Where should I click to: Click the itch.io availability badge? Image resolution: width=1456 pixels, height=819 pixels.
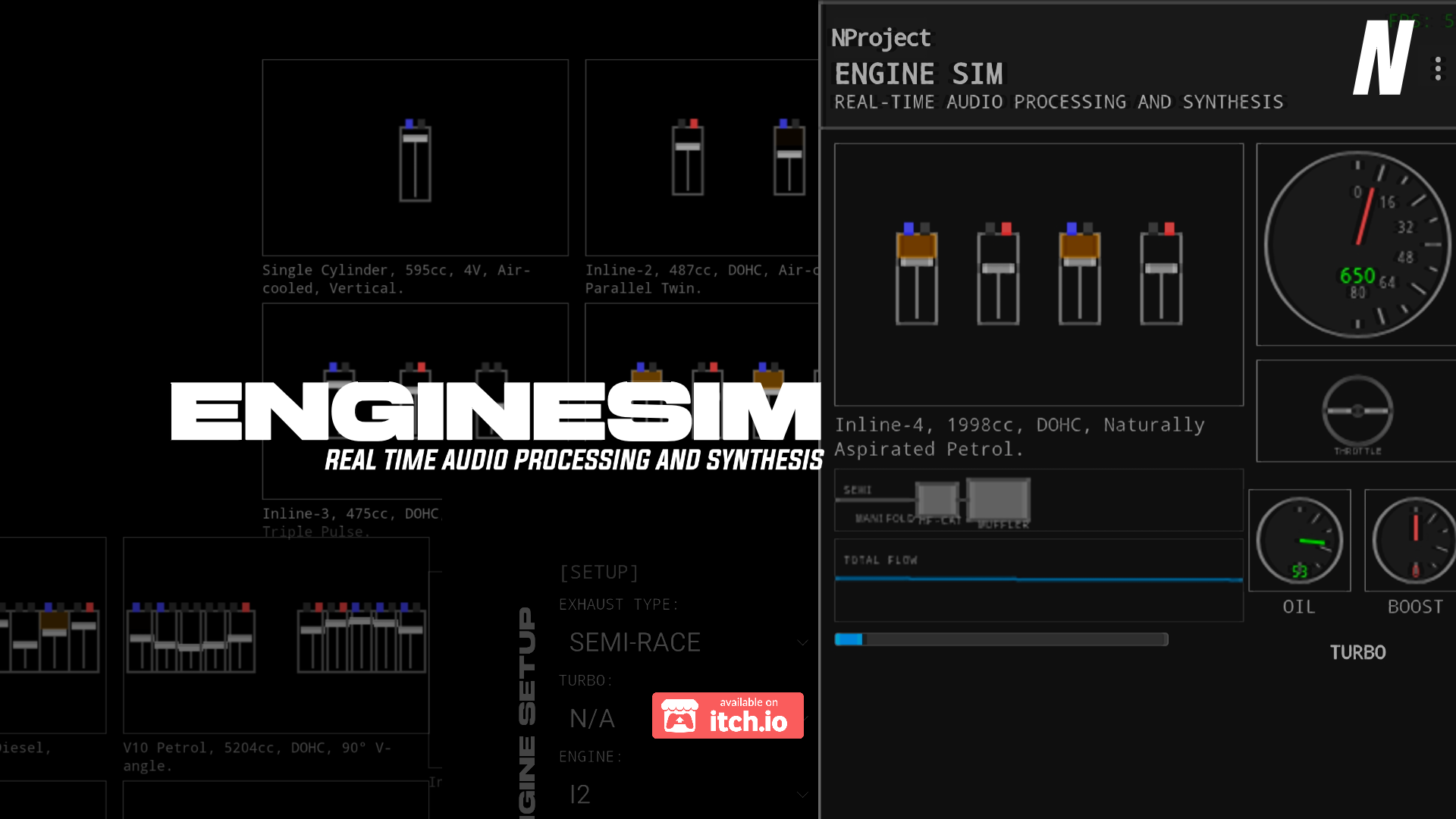coord(728,715)
